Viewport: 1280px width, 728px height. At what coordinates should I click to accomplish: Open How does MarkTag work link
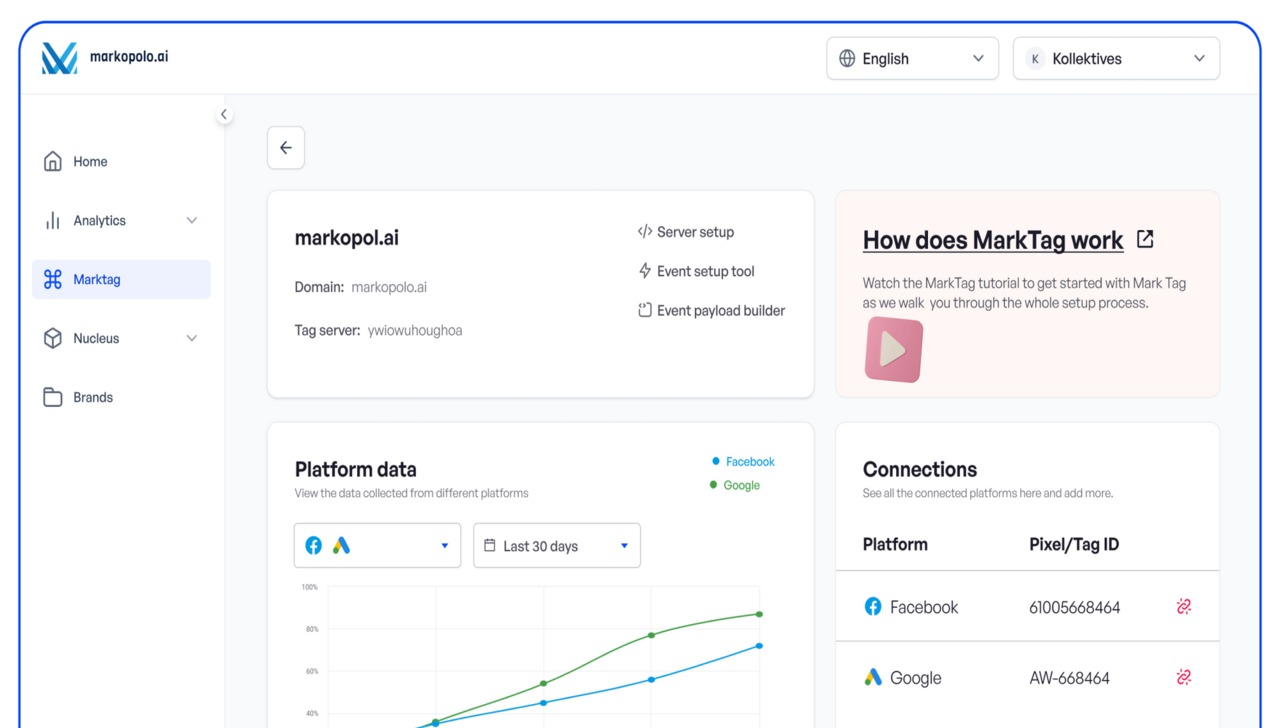[993, 240]
